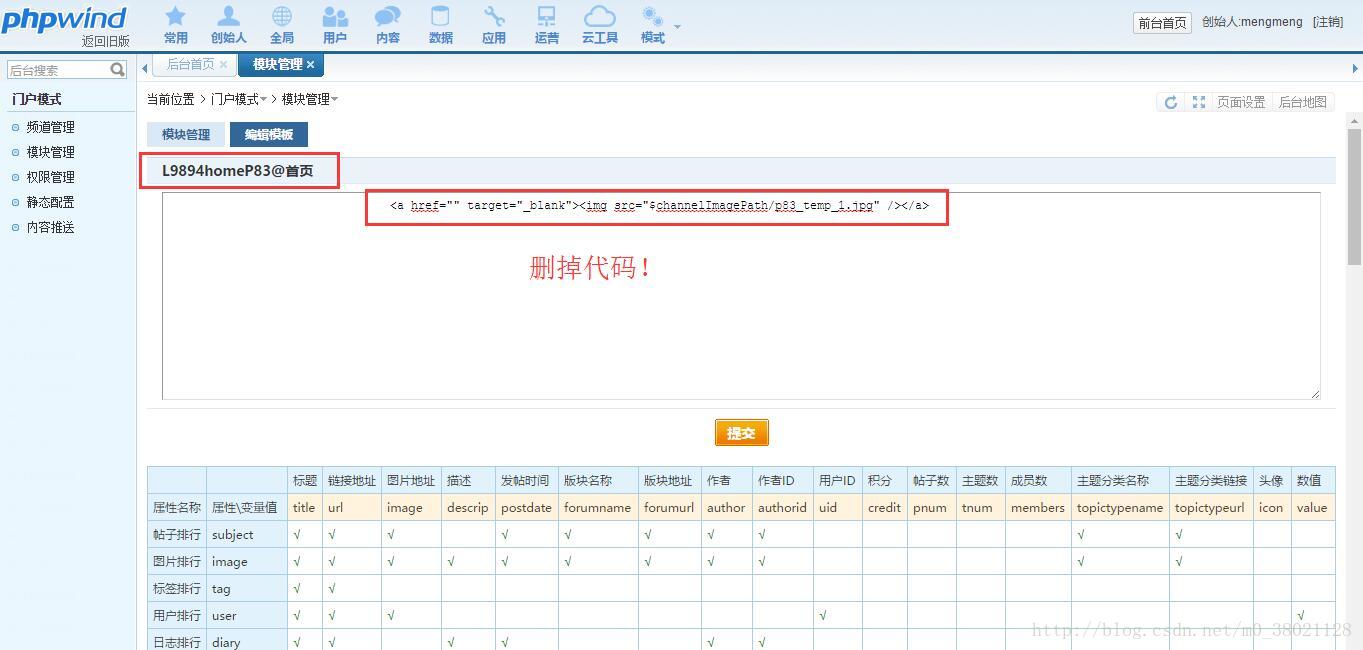The image size is (1363, 650).
Task: Open the 常用 star icon menu
Action: pyautogui.click(x=175, y=24)
